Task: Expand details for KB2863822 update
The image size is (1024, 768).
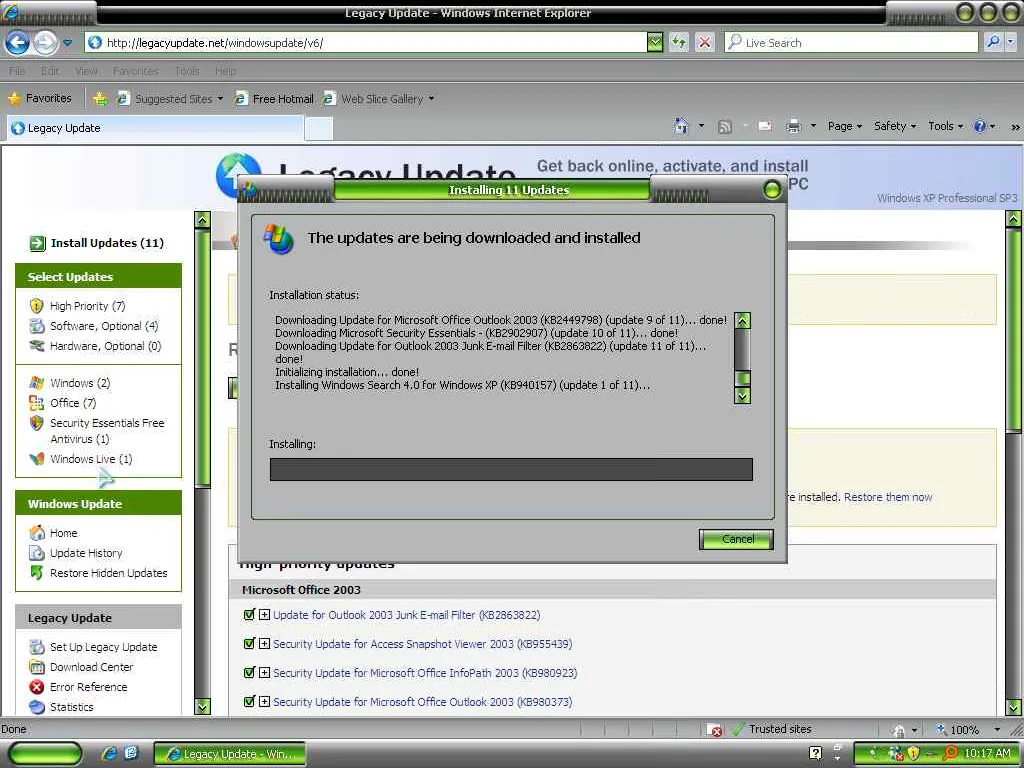Action: pyautogui.click(x=264, y=615)
